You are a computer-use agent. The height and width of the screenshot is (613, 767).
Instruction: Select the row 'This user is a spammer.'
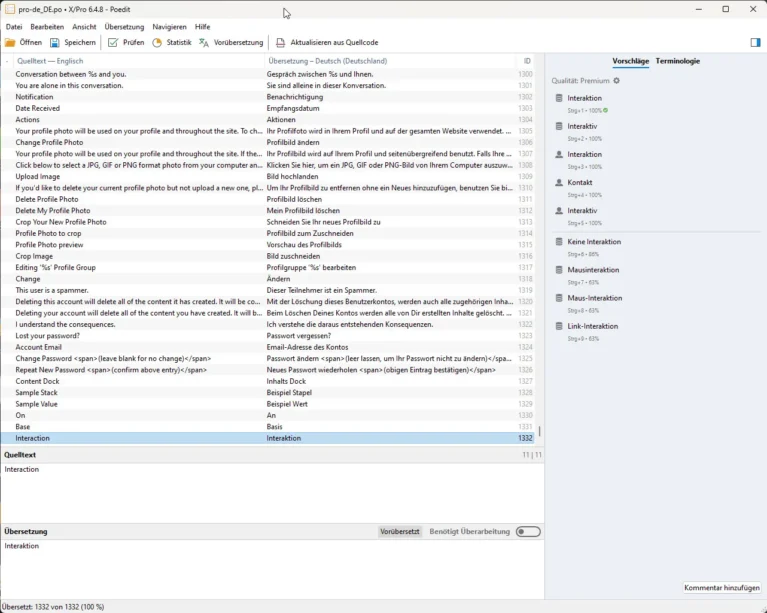point(268,290)
